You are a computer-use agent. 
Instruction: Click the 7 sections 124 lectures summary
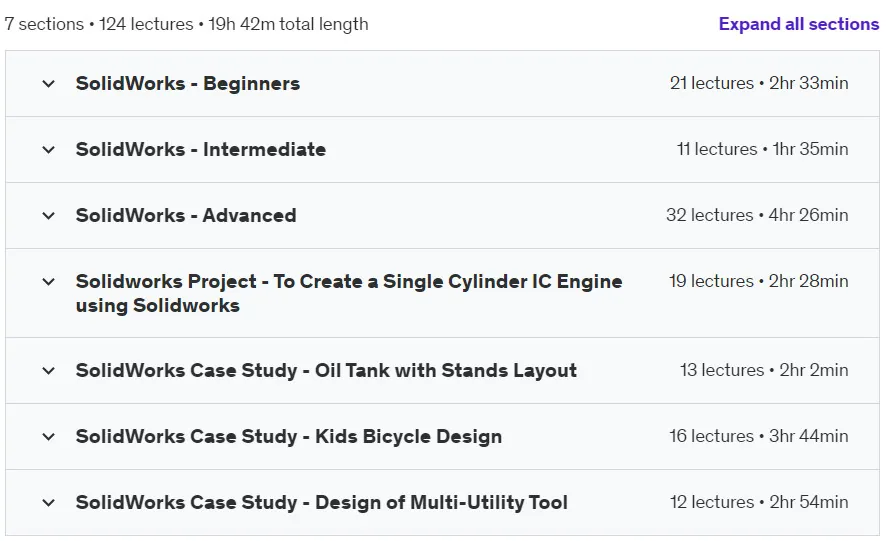[x=186, y=24]
